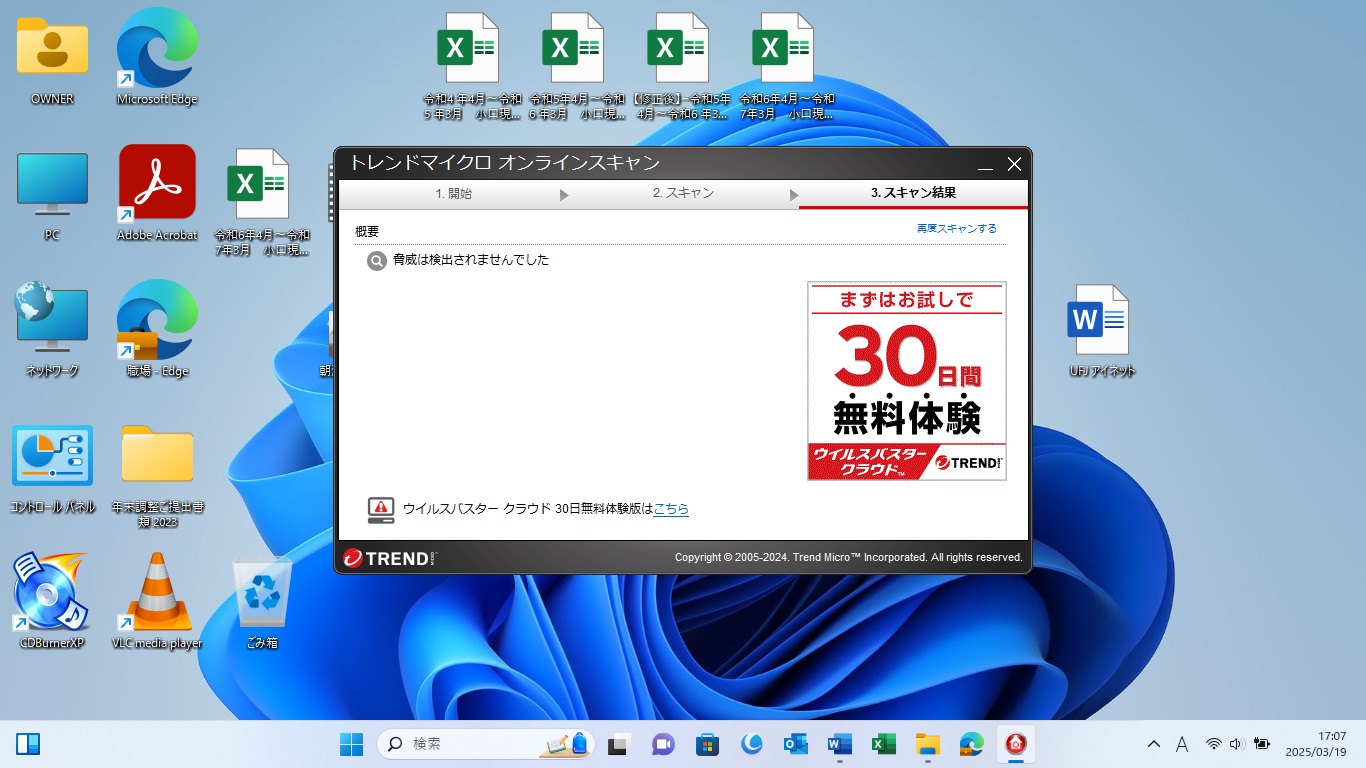
Task: Open the UFJ アイネット Word document
Action: pyautogui.click(x=1101, y=320)
